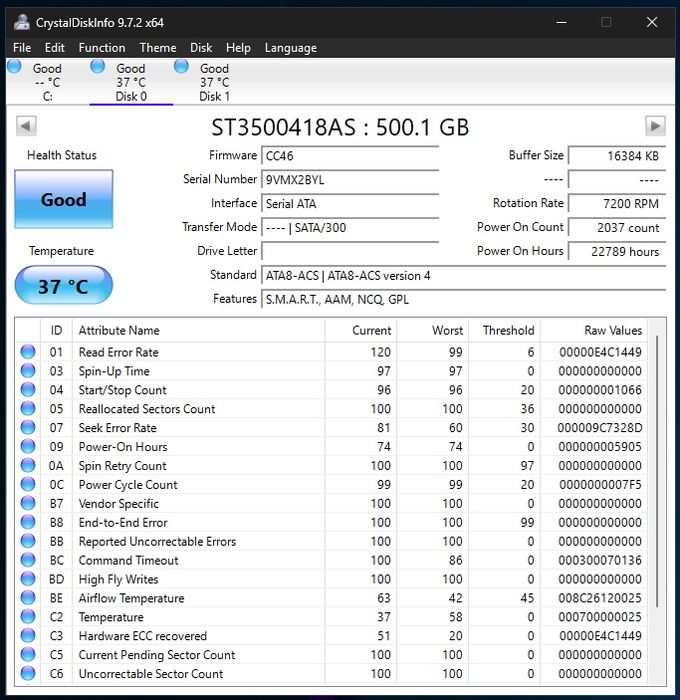Open the Edit menu
680x700 pixels.
54,48
